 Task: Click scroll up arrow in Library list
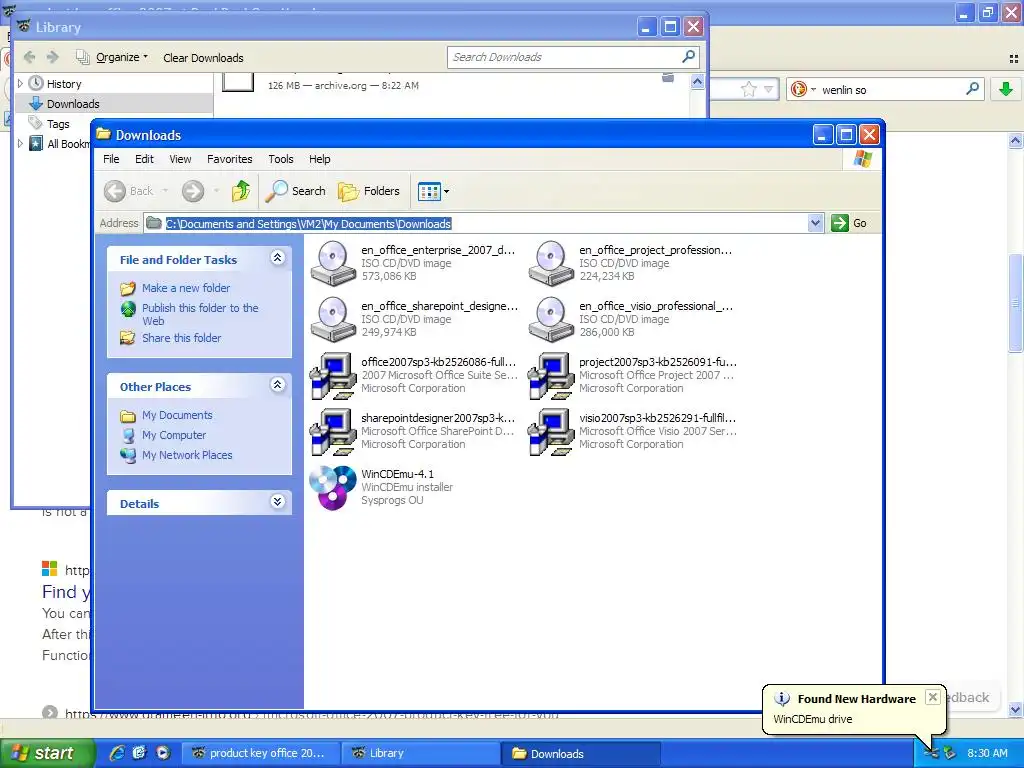[x=697, y=82]
